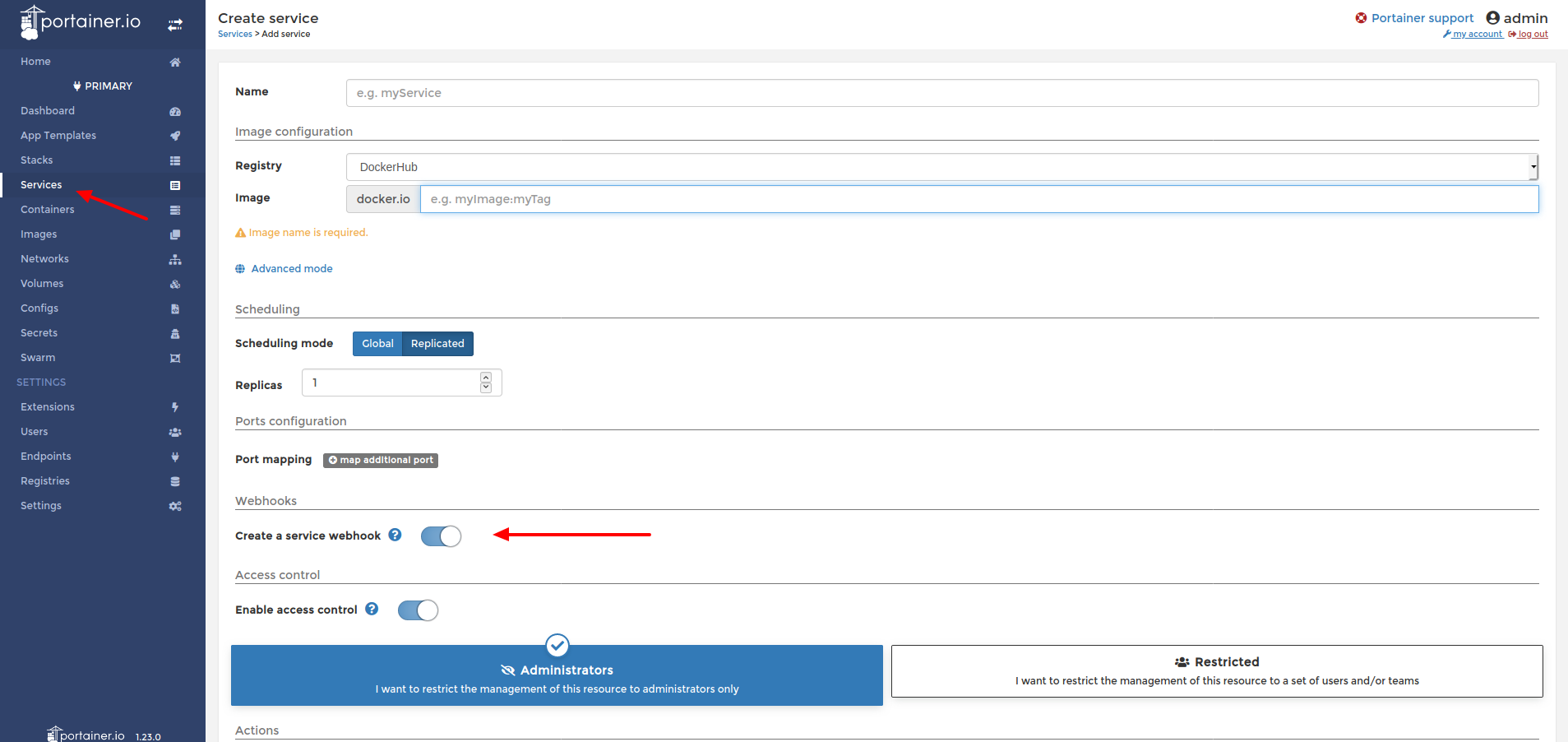Collapse the sidebar using the arrows icon

point(175,24)
